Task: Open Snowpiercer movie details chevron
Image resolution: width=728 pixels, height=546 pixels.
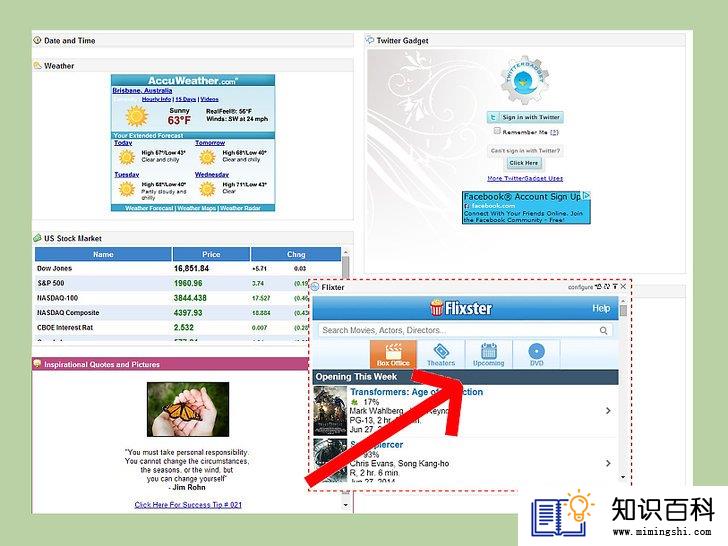Action: (608, 463)
